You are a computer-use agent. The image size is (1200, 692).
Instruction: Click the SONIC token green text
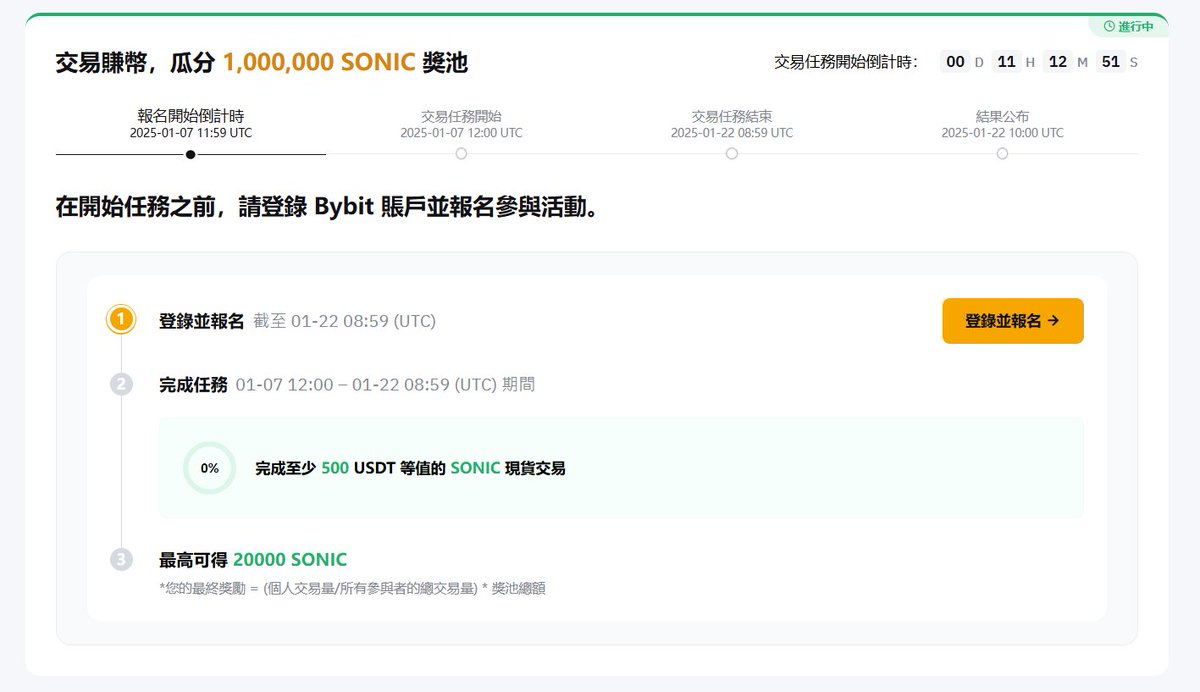click(x=475, y=467)
